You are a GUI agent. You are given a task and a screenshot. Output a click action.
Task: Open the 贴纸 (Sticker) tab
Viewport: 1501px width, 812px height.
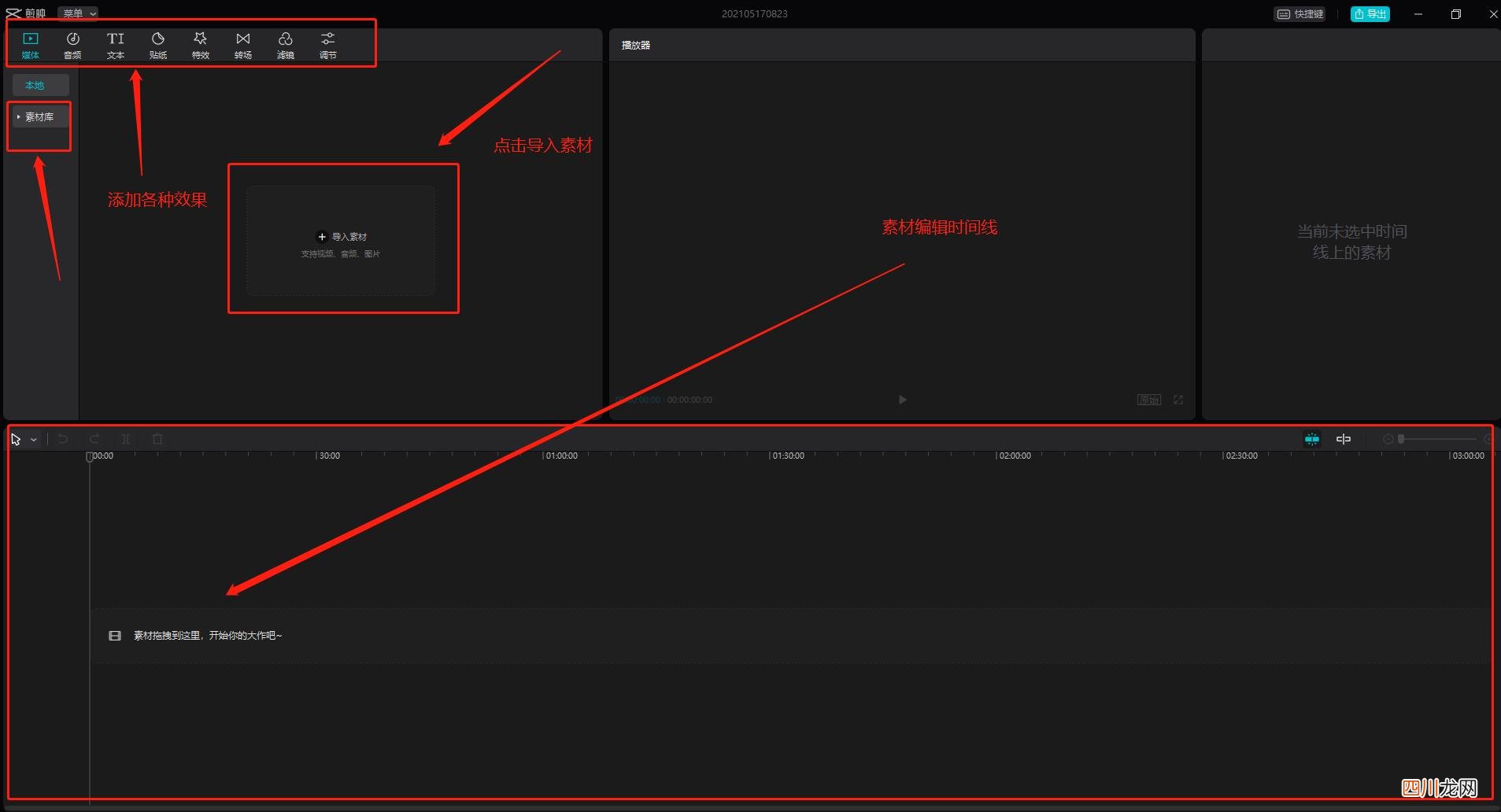(x=158, y=46)
